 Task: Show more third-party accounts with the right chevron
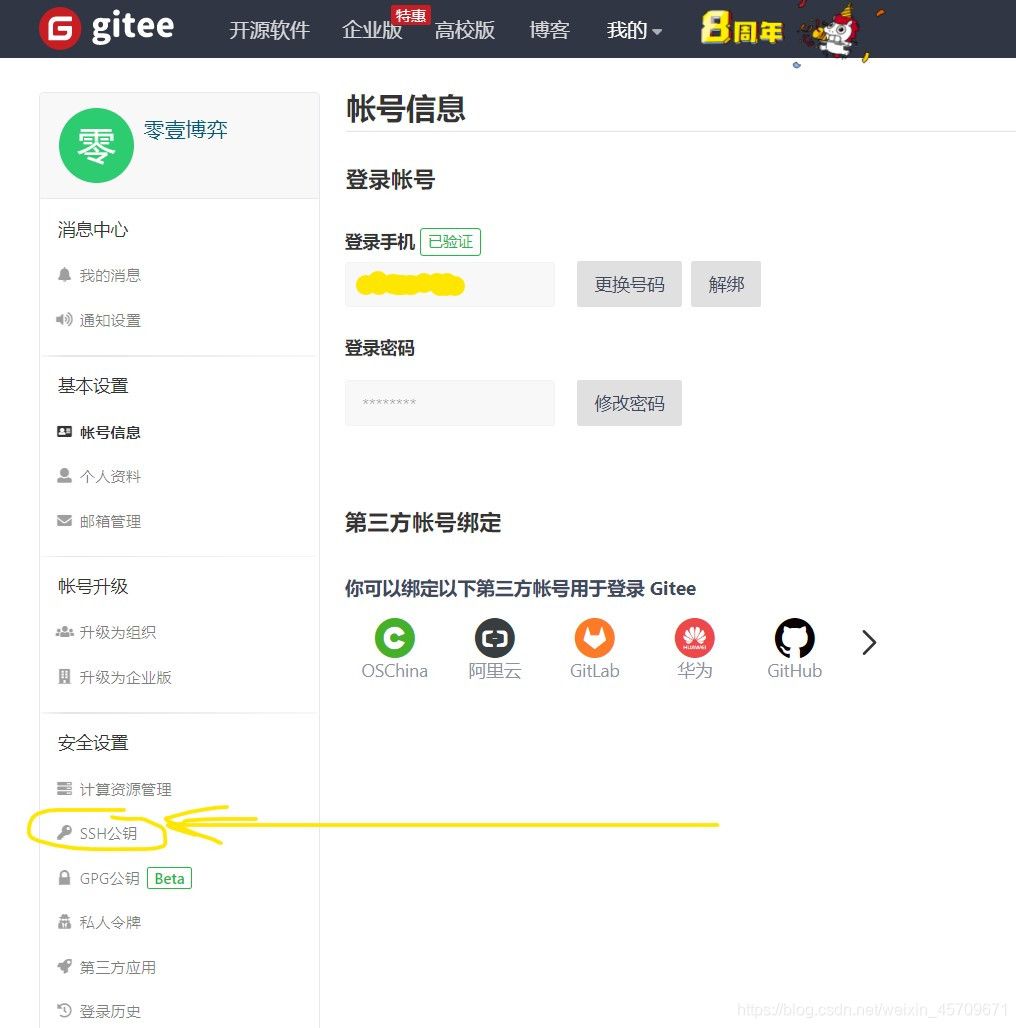[x=868, y=642]
